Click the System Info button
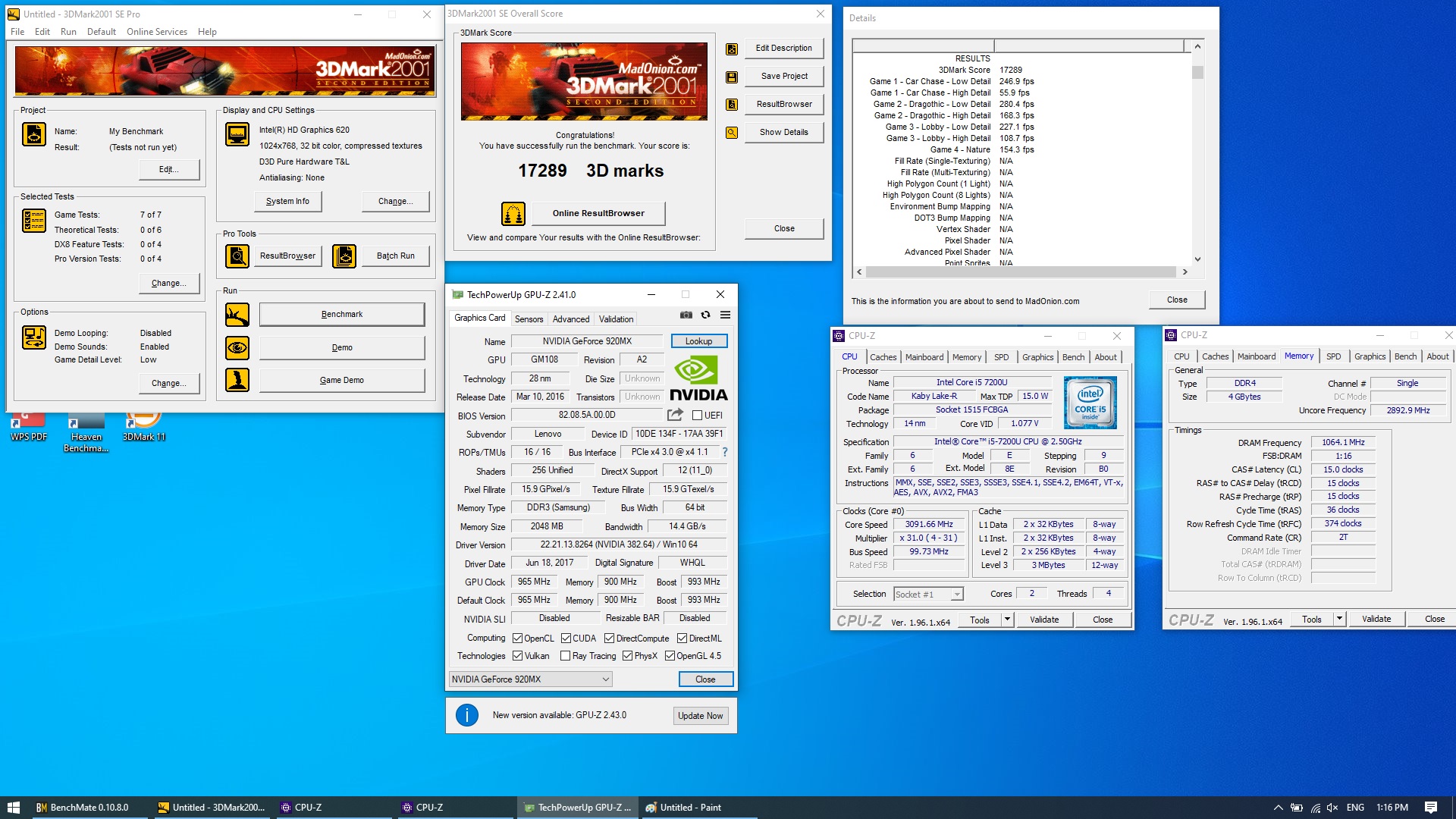The width and height of the screenshot is (1456, 819). tap(287, 202)
